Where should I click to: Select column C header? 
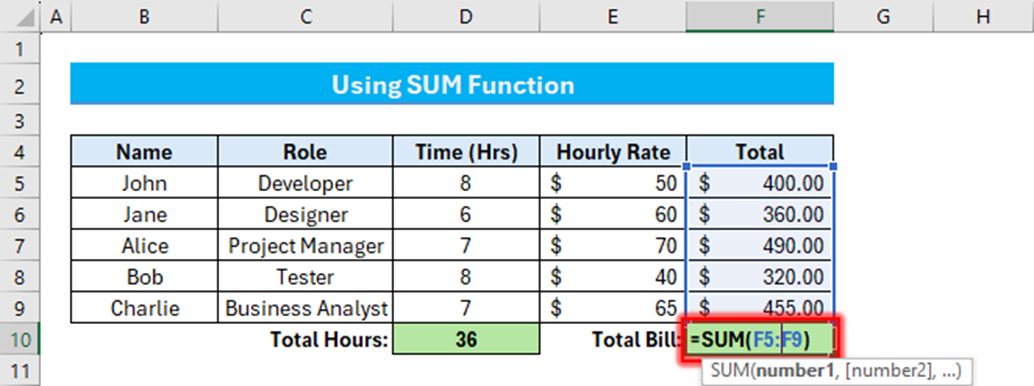305,17
